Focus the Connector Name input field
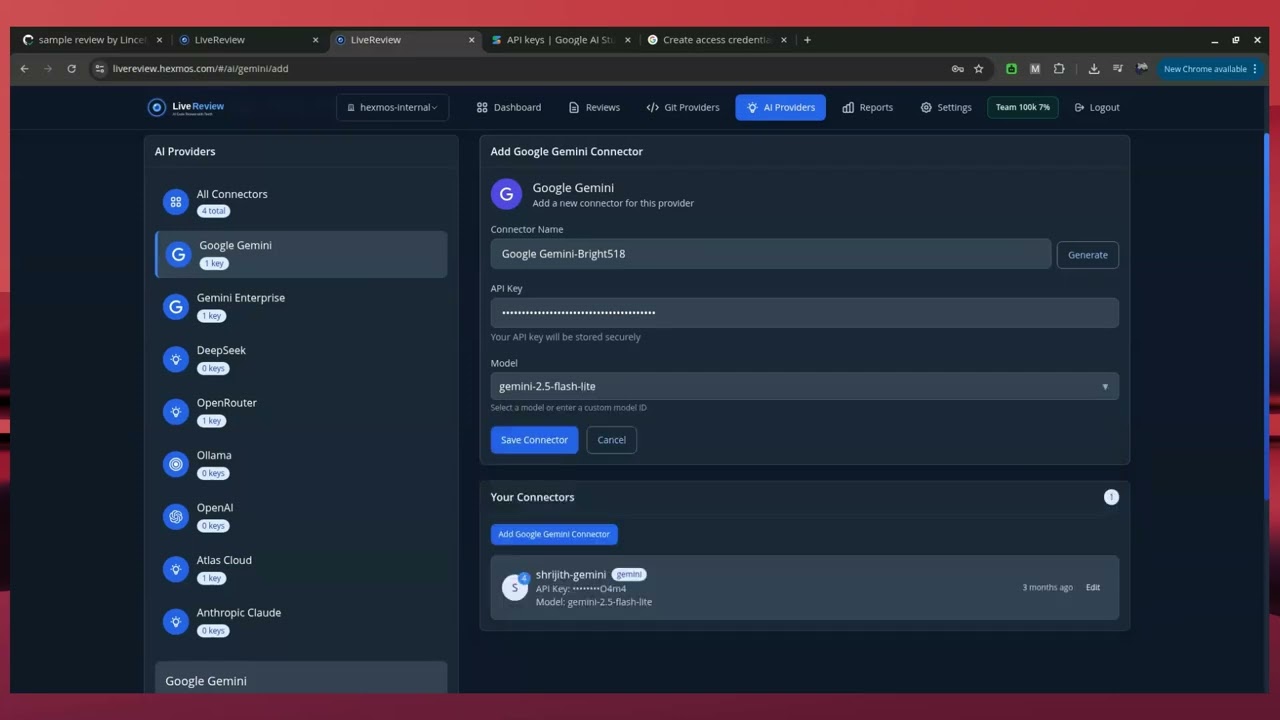 pyautogui.click(x=771, y=254)
